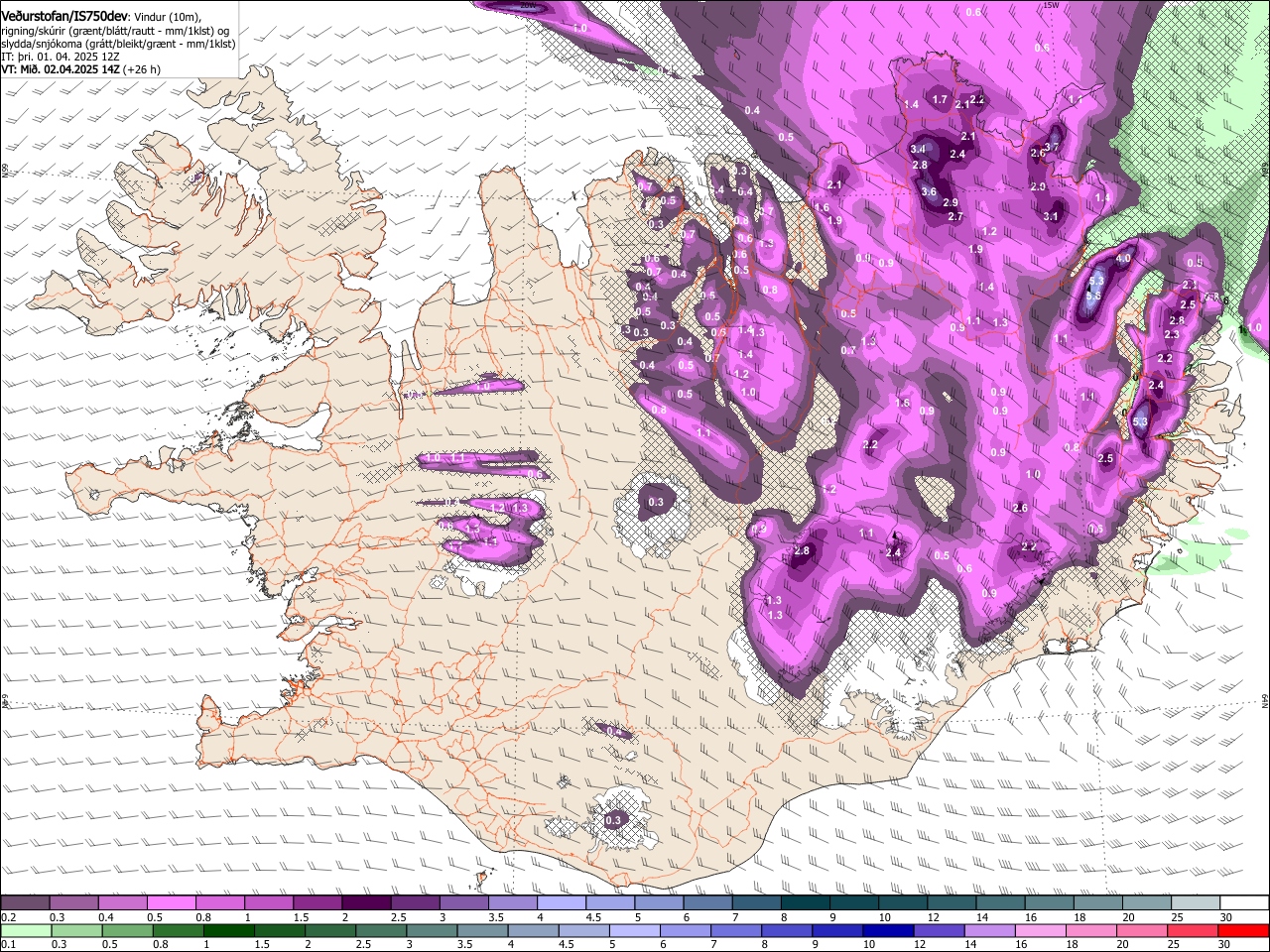This screenshot has height=952, width=1270.
Task: Pick dark teal 8 swatch in upper legend
Action: 806,903
